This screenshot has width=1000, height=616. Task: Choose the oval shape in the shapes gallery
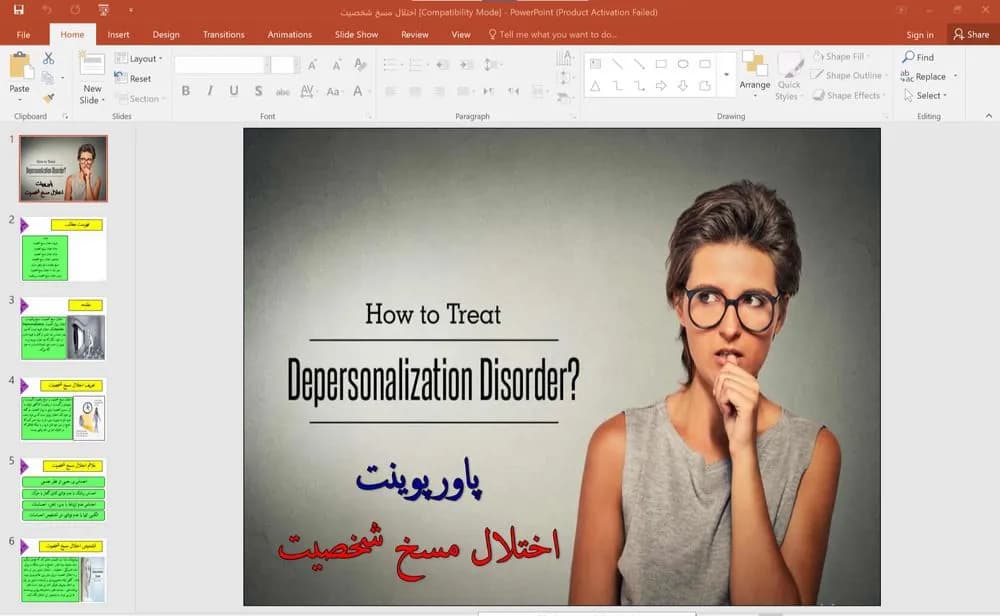[683, 64]
